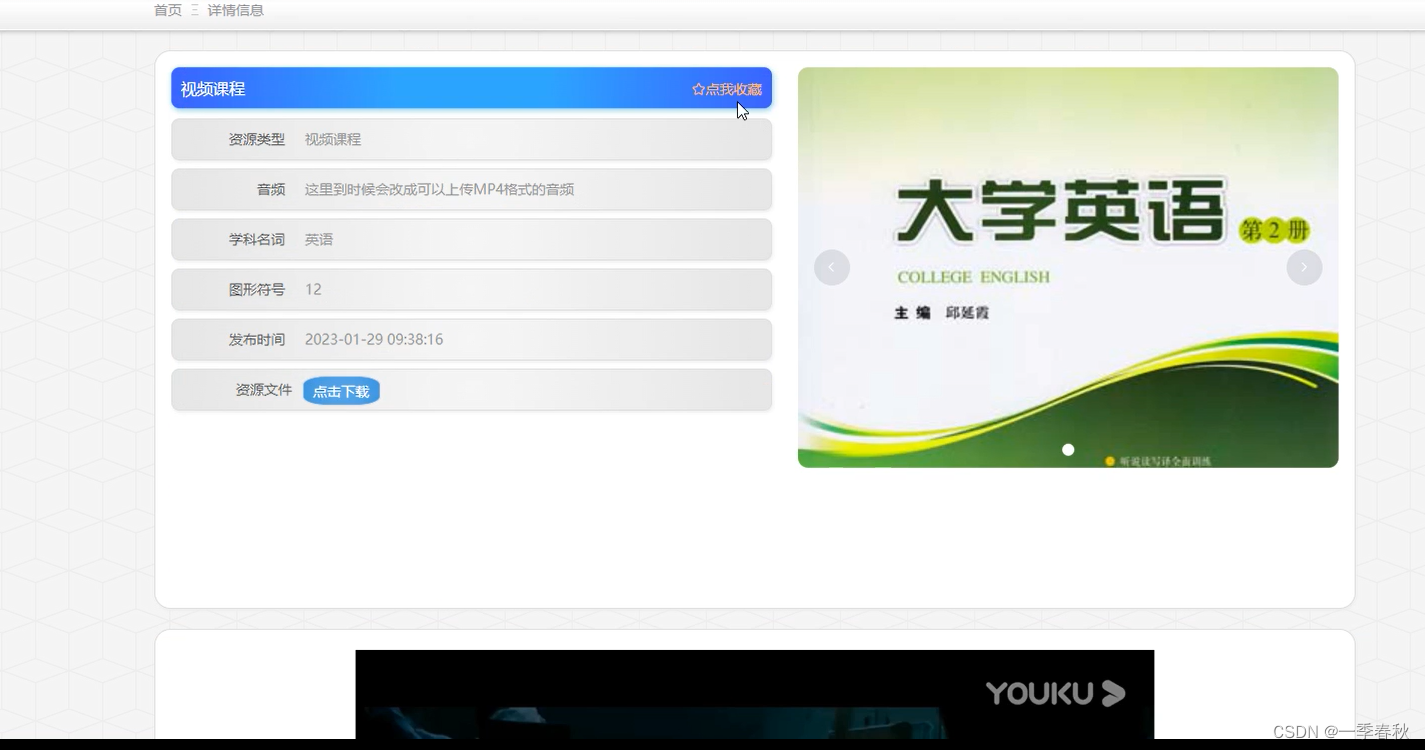Click the 图形符号 field label

(x=257, y=289)
